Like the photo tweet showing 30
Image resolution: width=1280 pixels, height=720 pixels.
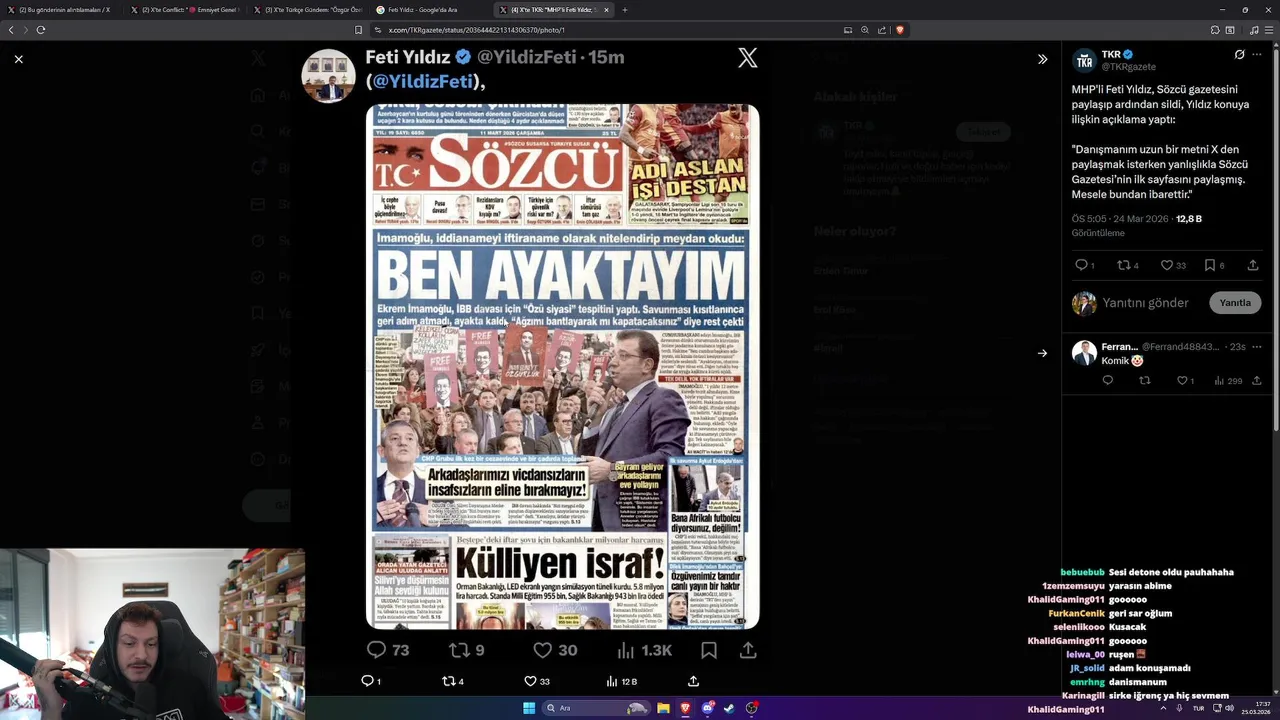(x=555, y=650)
